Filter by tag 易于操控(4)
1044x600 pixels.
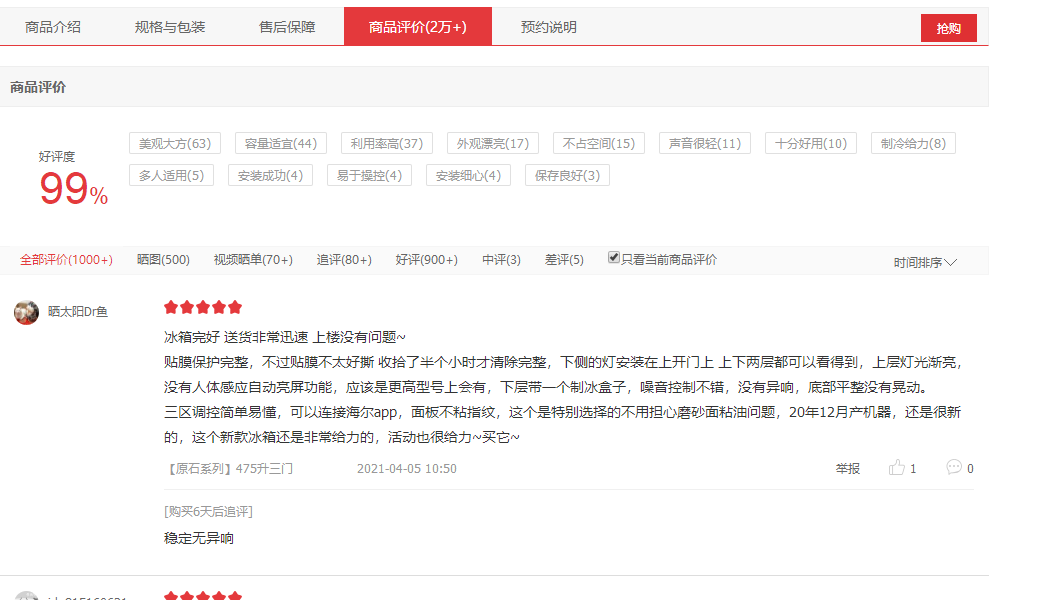[x=369, y=175]
